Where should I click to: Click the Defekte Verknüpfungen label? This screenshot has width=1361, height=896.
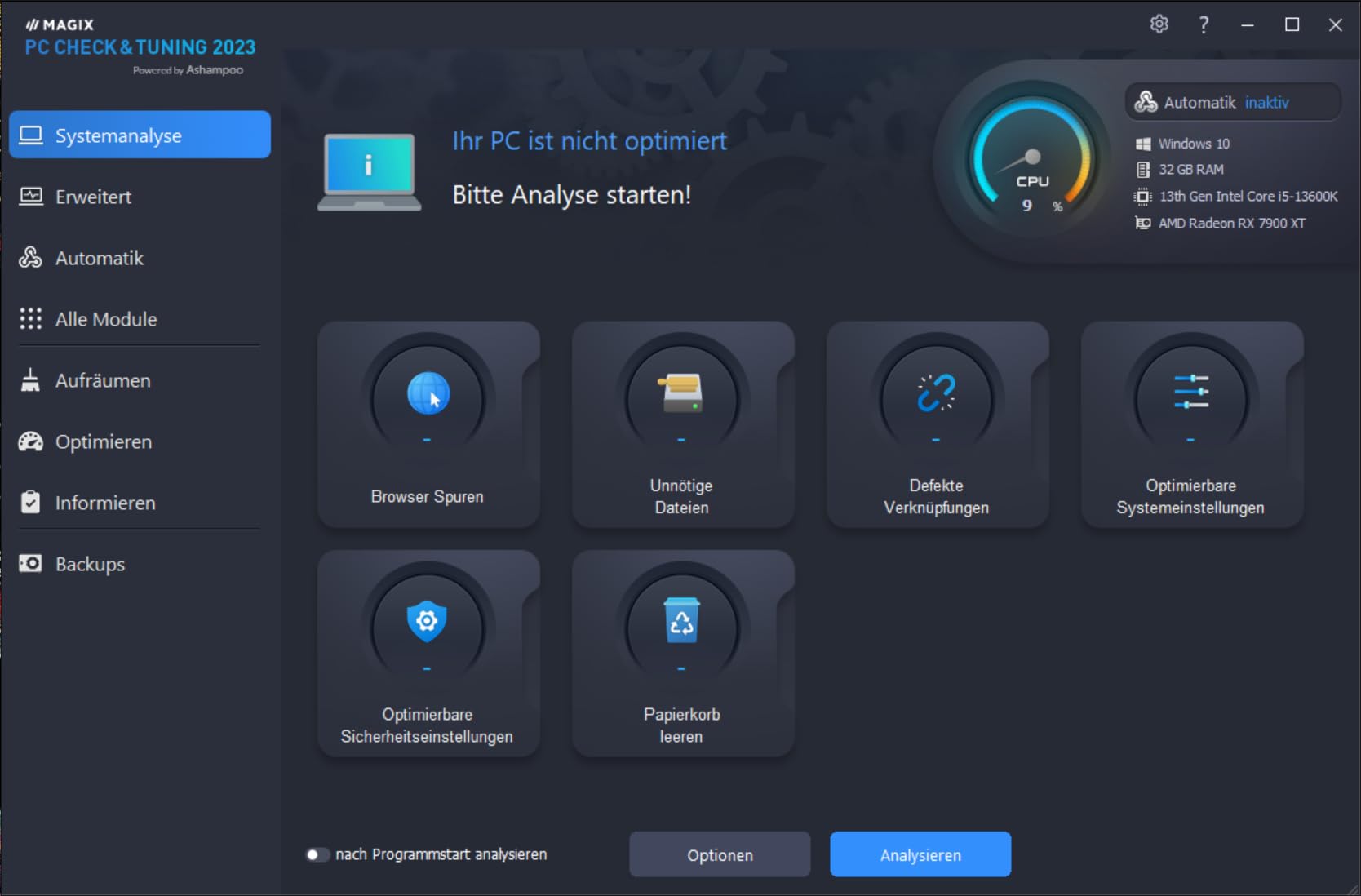tap(936, 496)
